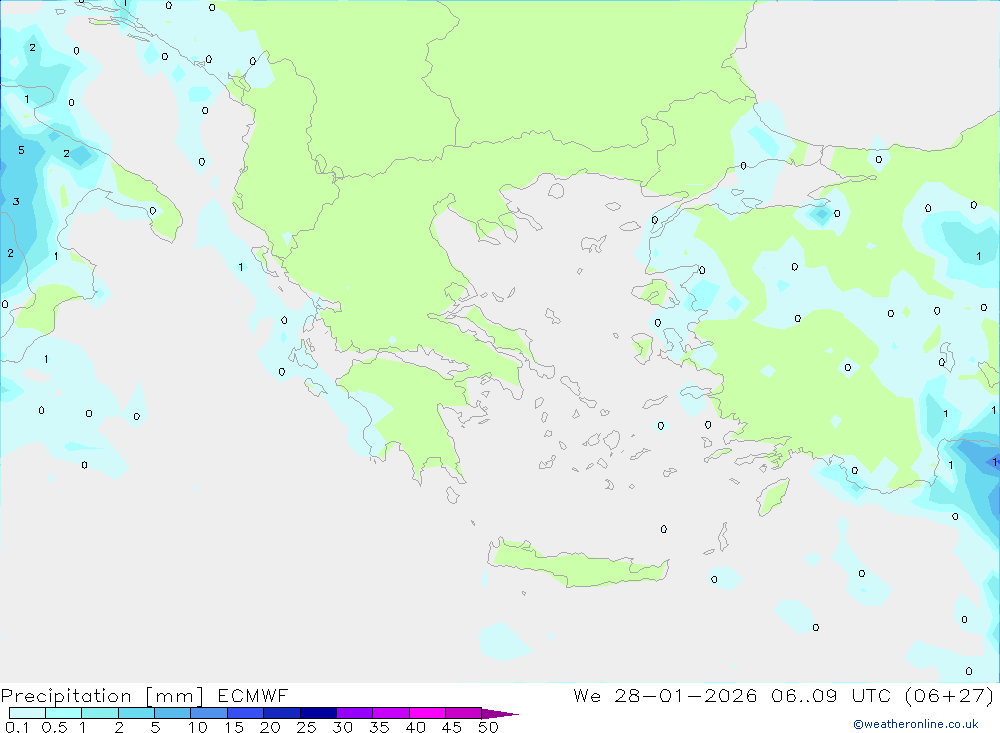Click the '06..09 UTC' time text

coord(830,695)
